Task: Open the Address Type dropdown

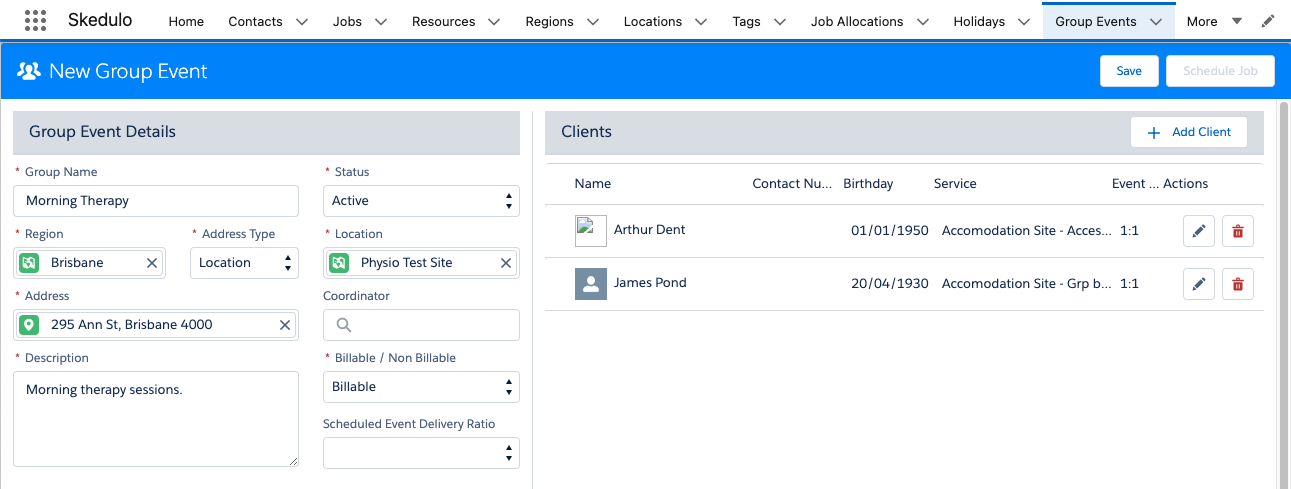Action: (x=244, y=263)
